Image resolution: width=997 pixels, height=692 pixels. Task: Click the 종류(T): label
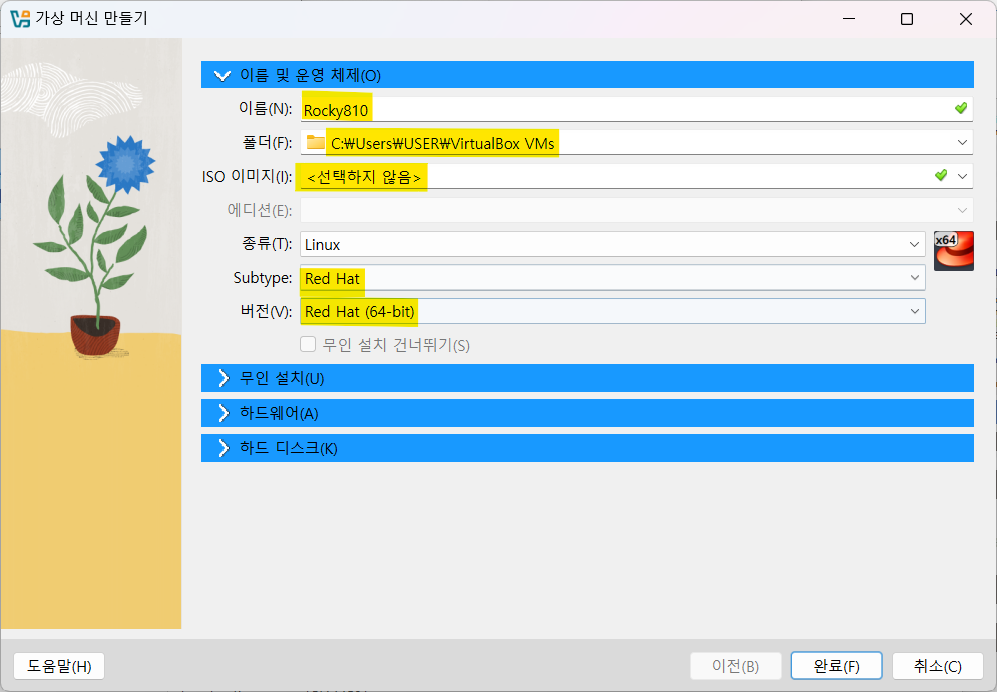click(267, 244)
